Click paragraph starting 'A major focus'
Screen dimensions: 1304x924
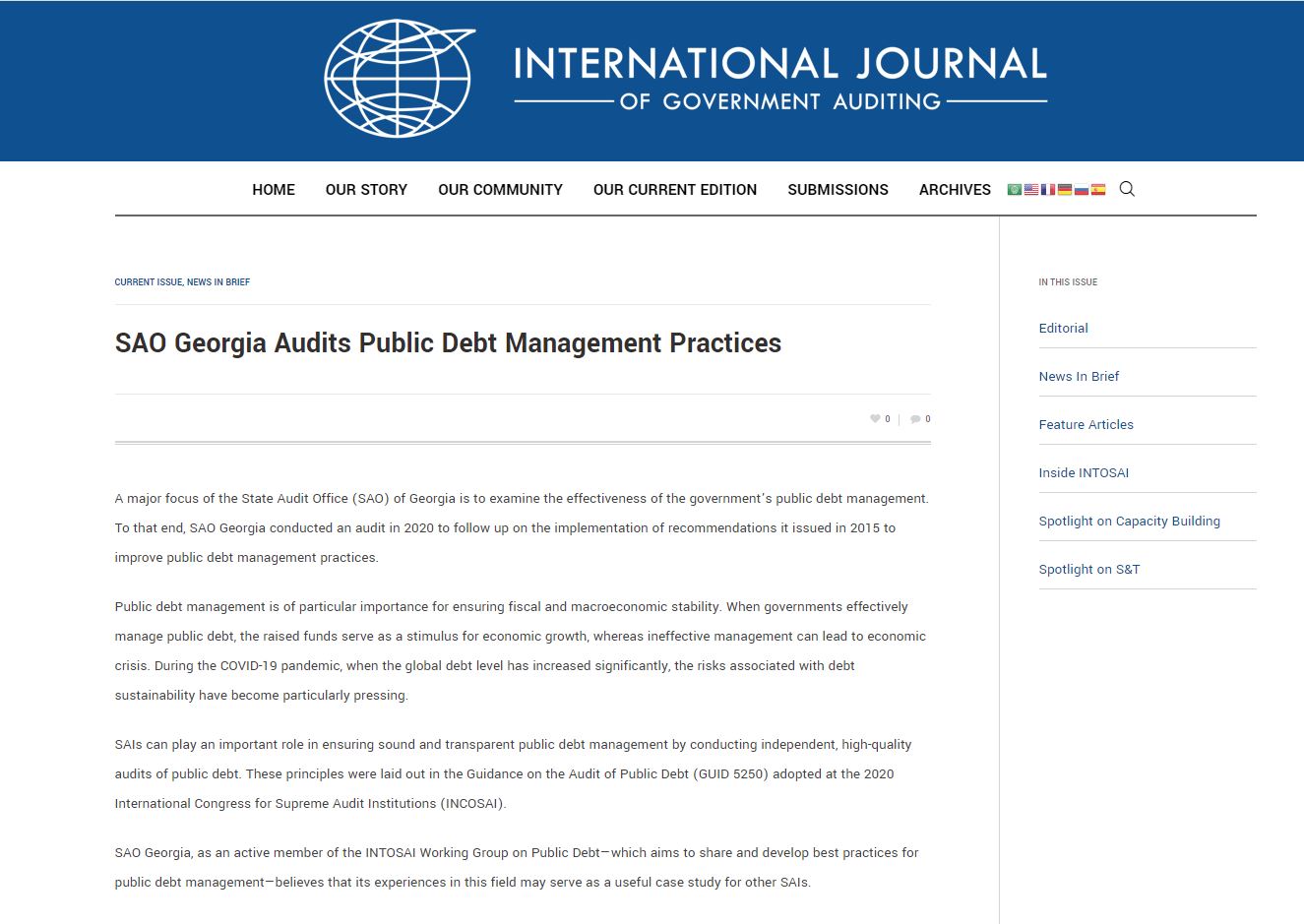click(522, 528)
